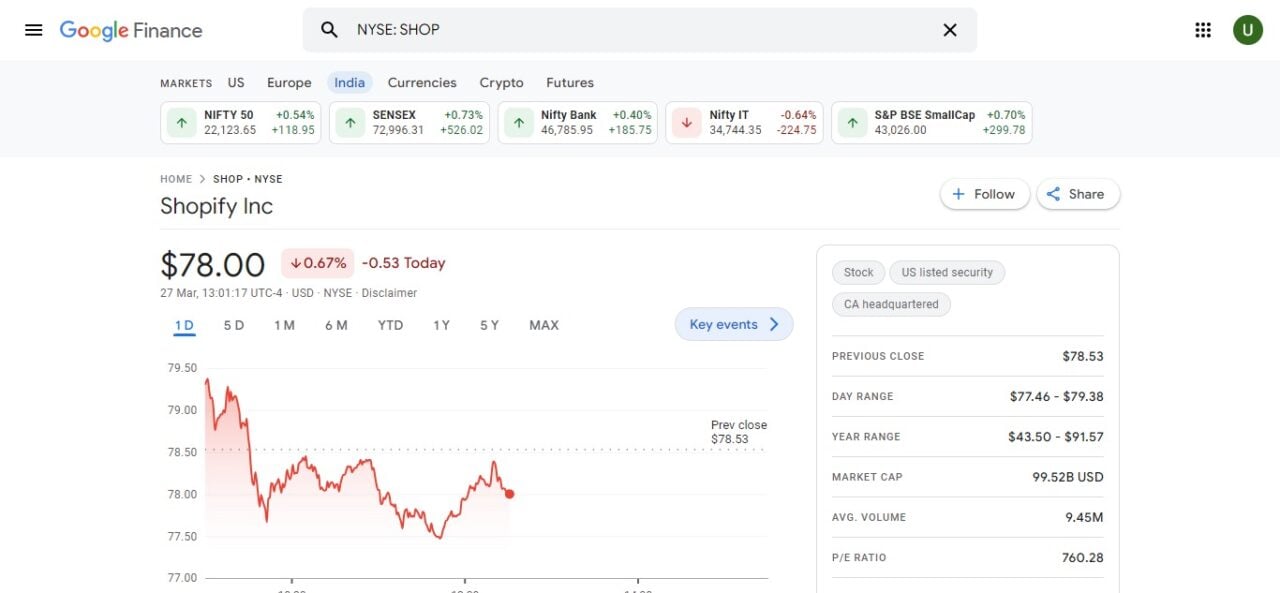The height and width of the screenshot is (593, 1280).
Task: Click the red current price dot on chart
Action: 509,493
